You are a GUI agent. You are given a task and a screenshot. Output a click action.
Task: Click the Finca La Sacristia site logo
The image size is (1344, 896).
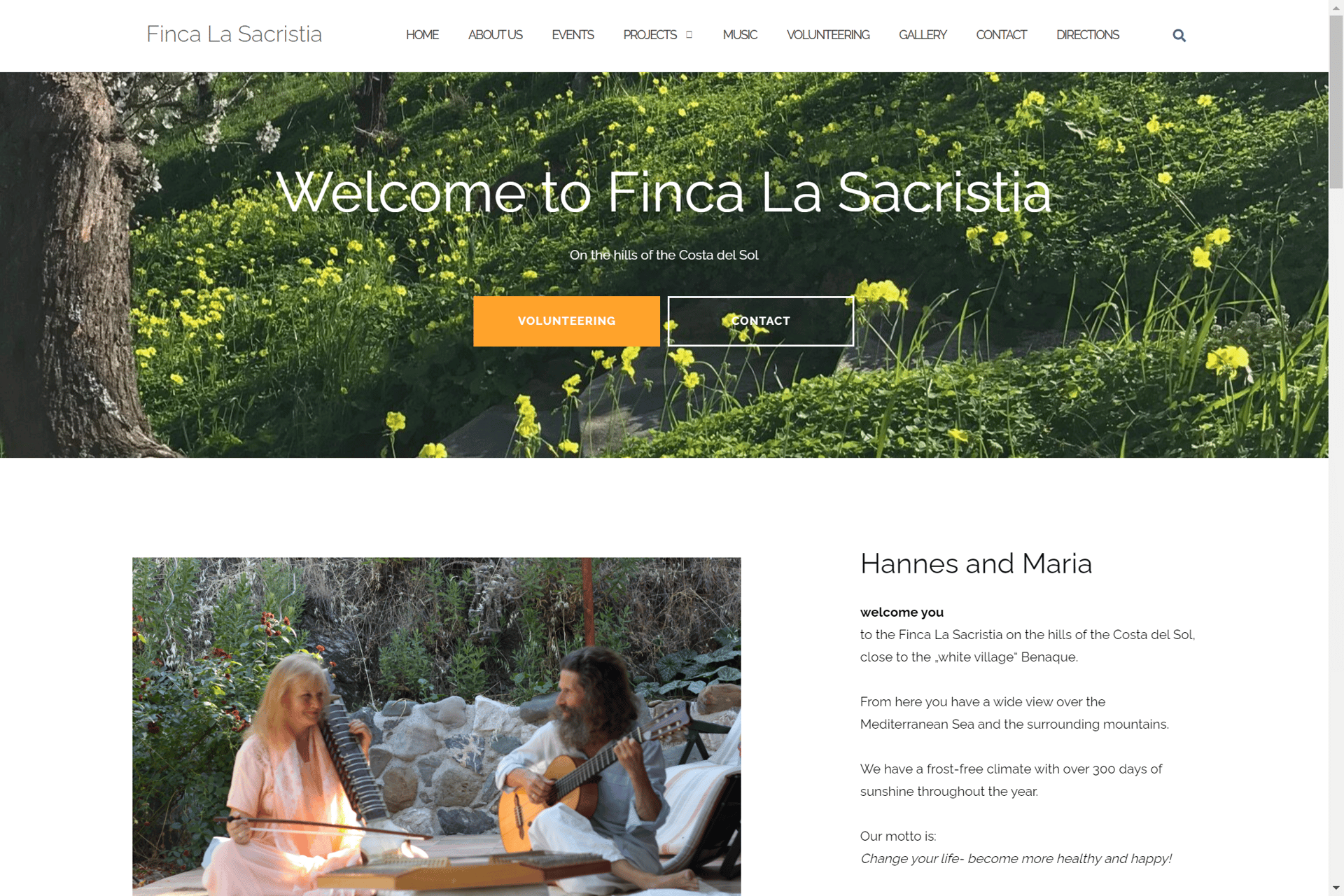234,34
